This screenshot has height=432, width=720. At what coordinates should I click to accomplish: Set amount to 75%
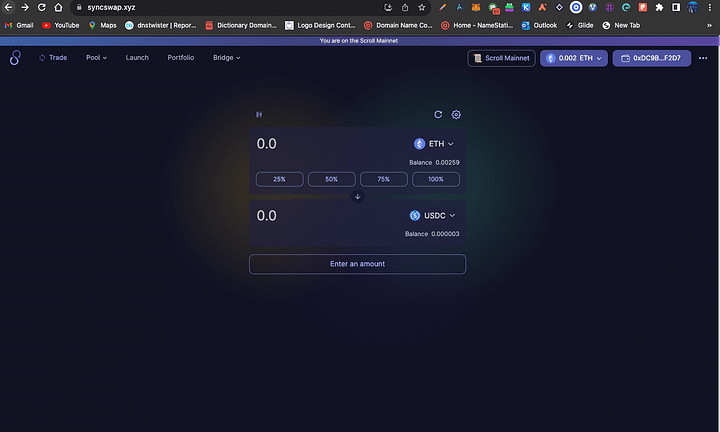point(383,180)
